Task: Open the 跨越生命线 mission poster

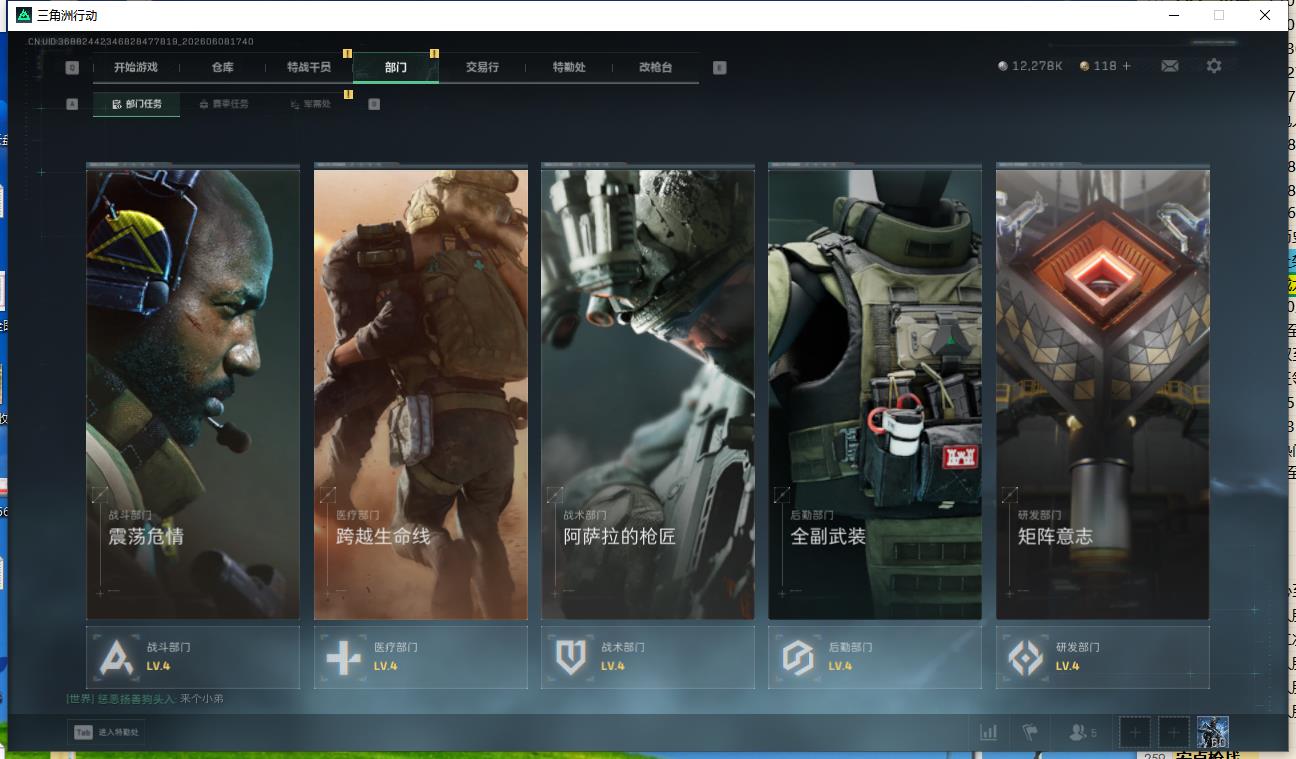Action: [421, 392]
